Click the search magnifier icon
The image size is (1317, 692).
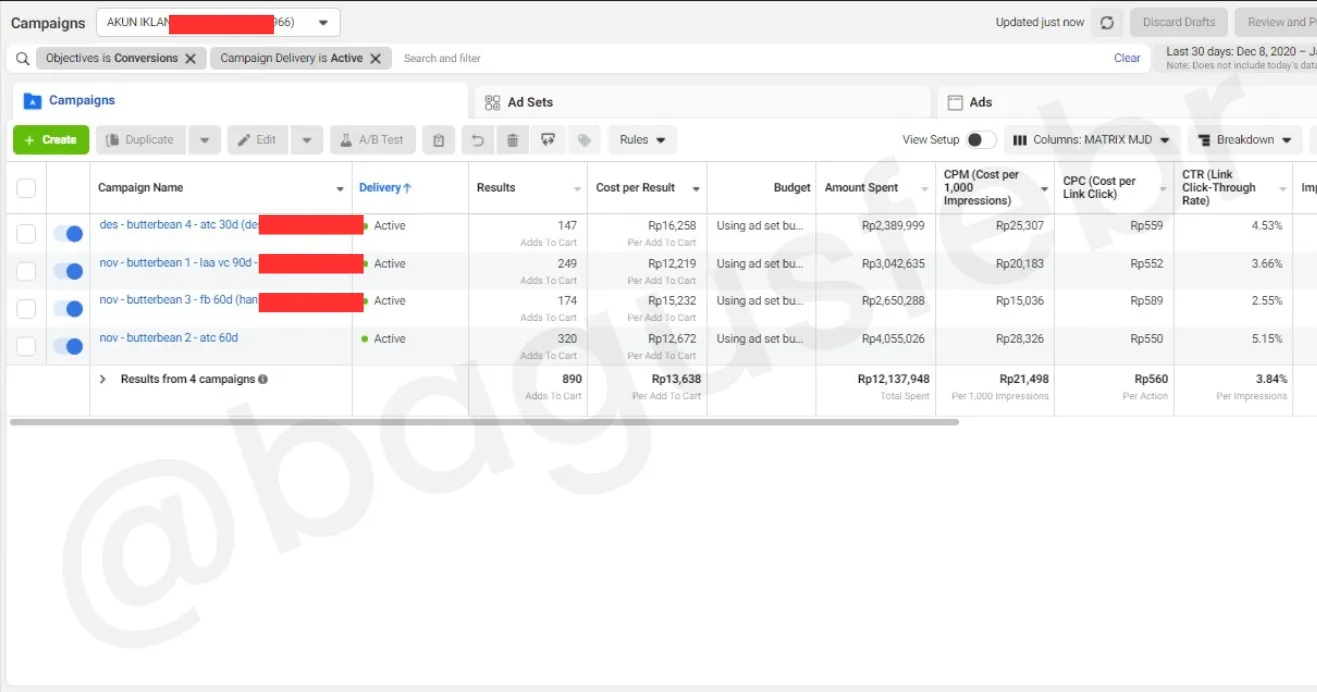(x=22, y=59)
